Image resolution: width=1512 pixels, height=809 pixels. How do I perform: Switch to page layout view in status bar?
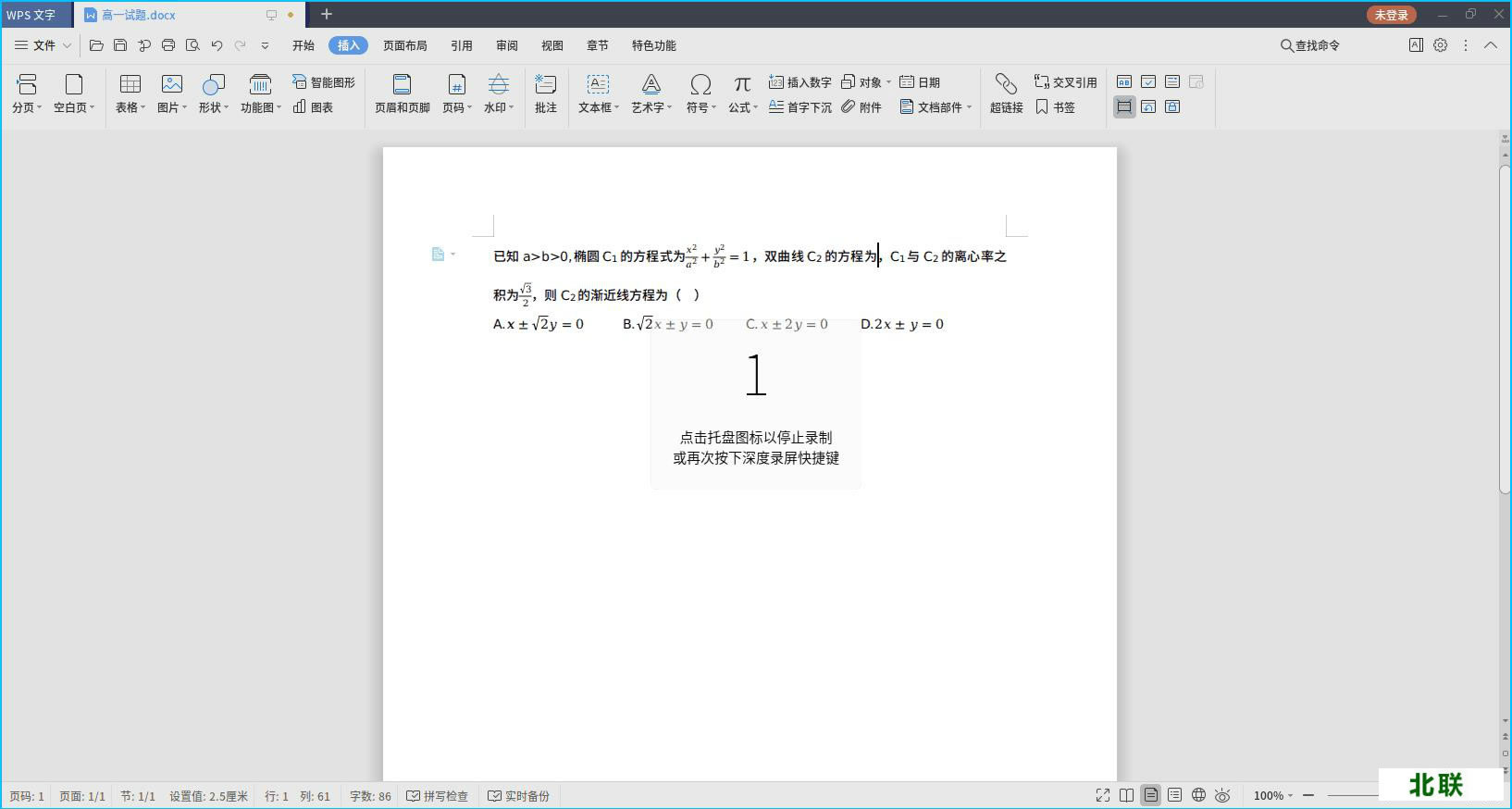click(1150, 795)
